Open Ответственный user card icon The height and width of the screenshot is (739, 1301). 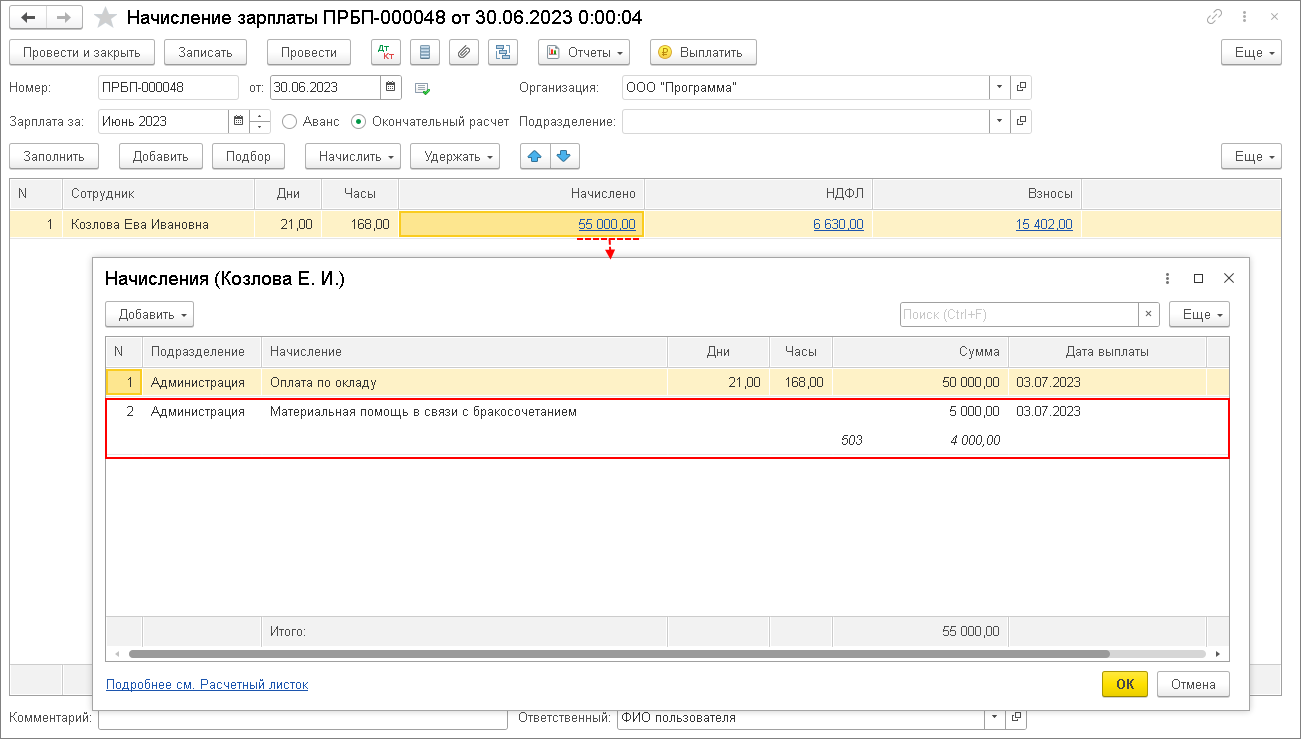1016,717
